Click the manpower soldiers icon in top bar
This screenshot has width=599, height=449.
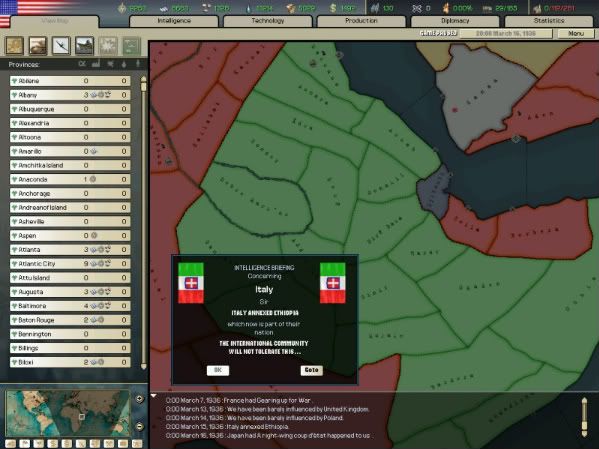[376, 8]
